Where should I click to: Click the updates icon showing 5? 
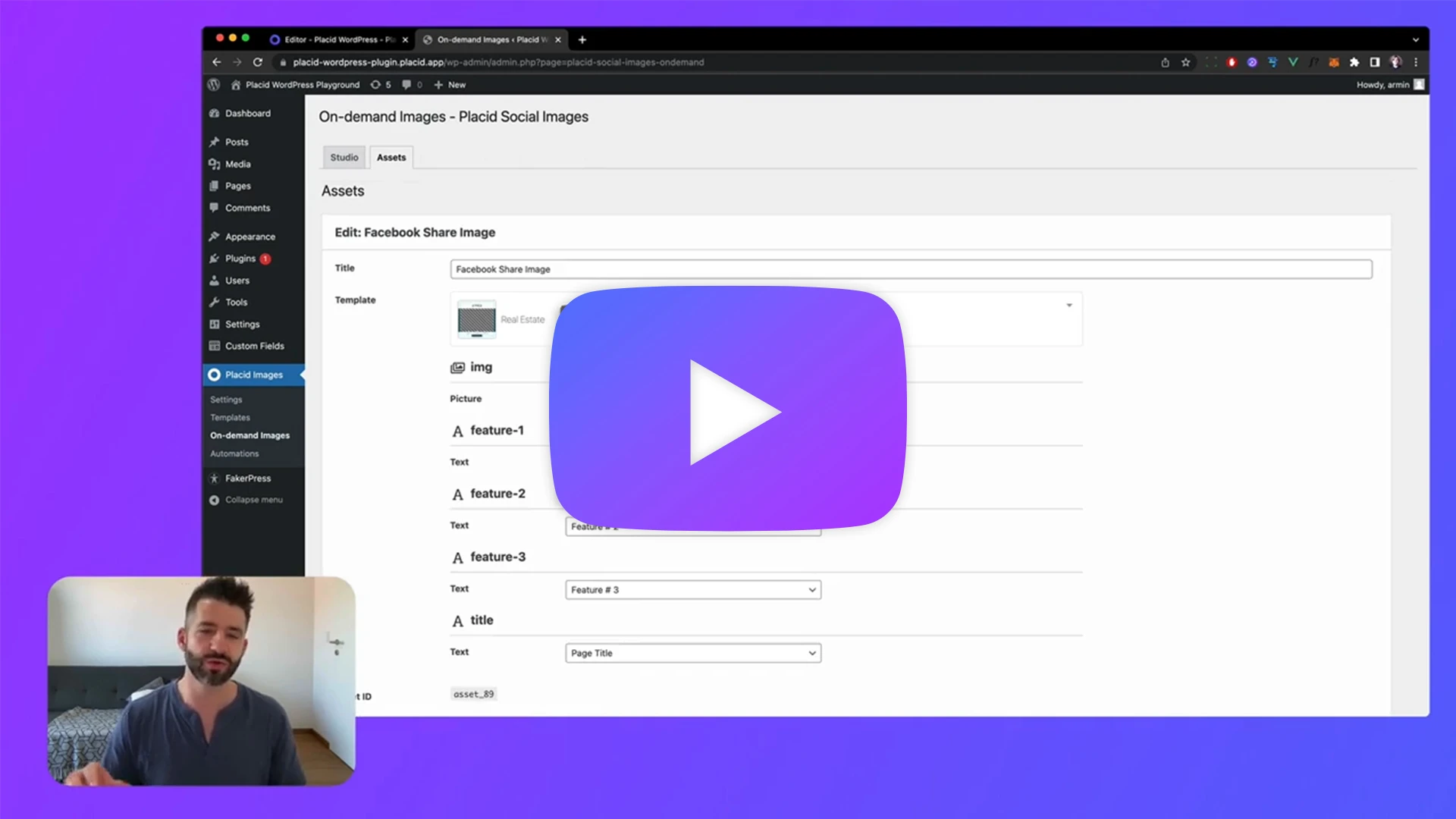pos(381,85)
